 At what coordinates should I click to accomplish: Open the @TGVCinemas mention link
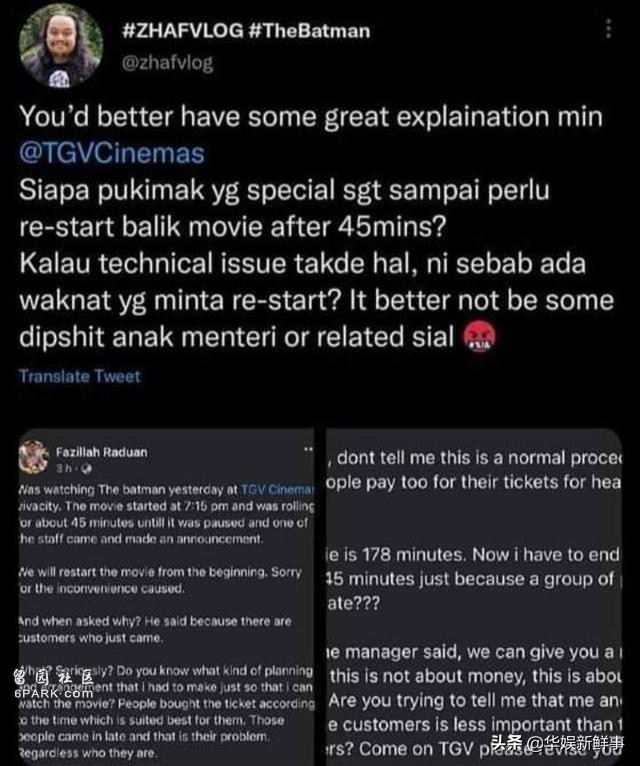tap(111, 153)
